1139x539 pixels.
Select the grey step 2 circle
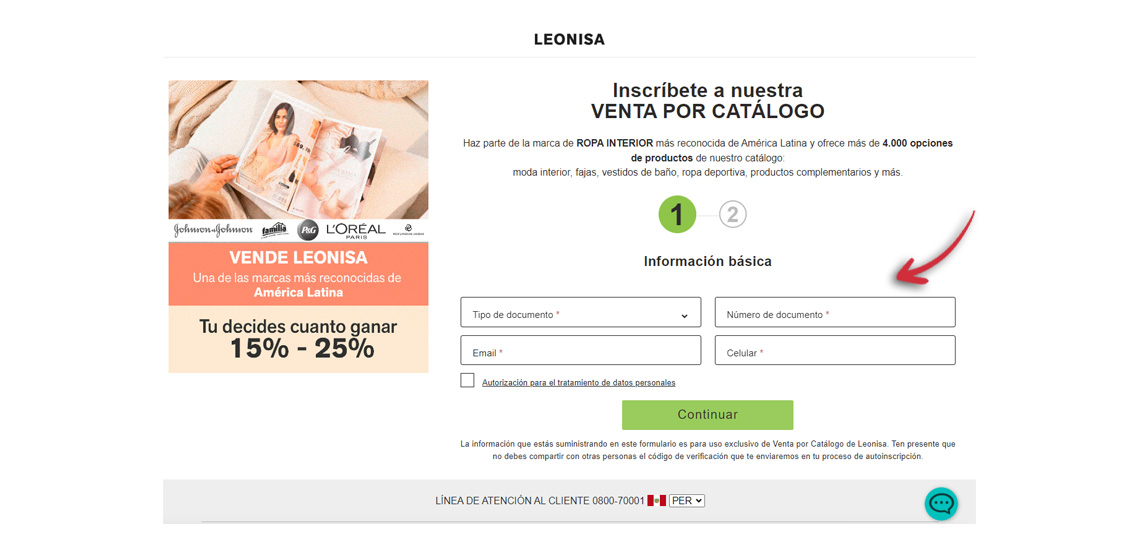(x=732, y=214)
